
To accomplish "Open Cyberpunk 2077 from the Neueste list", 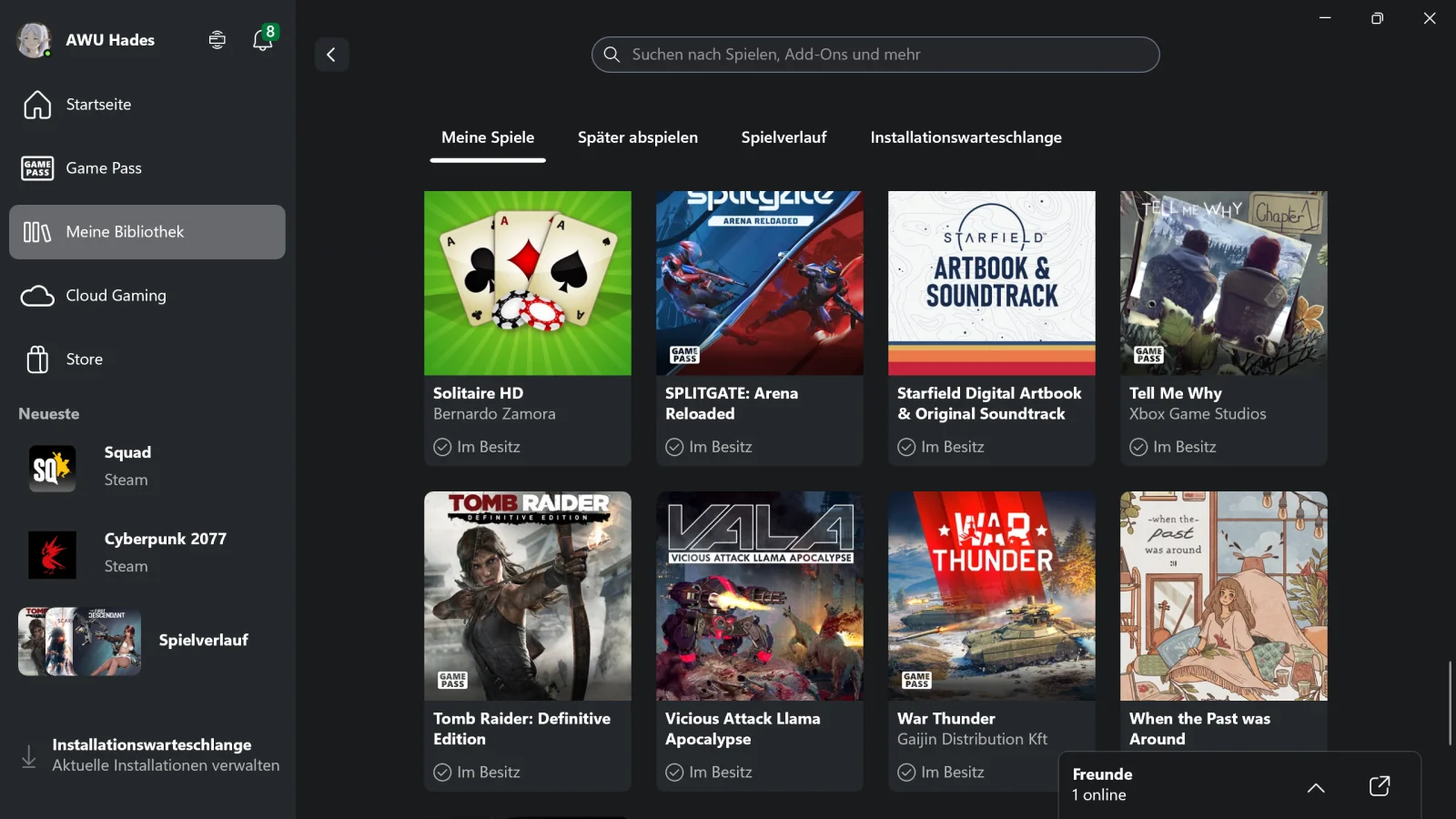I will pyautogui.click(x=147, y=554).
